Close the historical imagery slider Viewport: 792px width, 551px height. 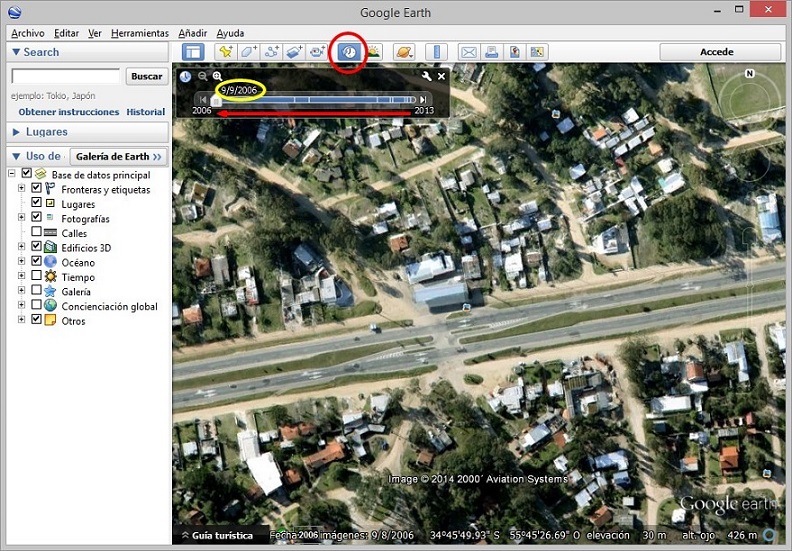tap(441, 76)
